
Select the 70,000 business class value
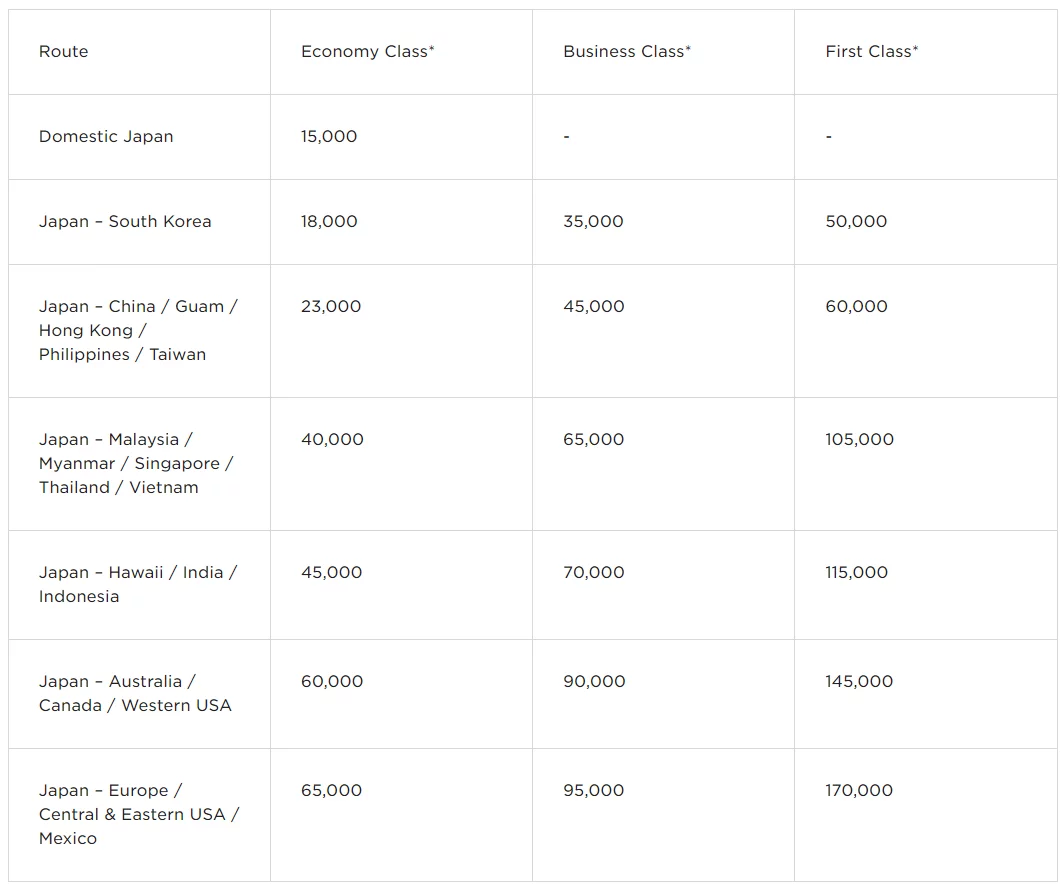[593, 573]
